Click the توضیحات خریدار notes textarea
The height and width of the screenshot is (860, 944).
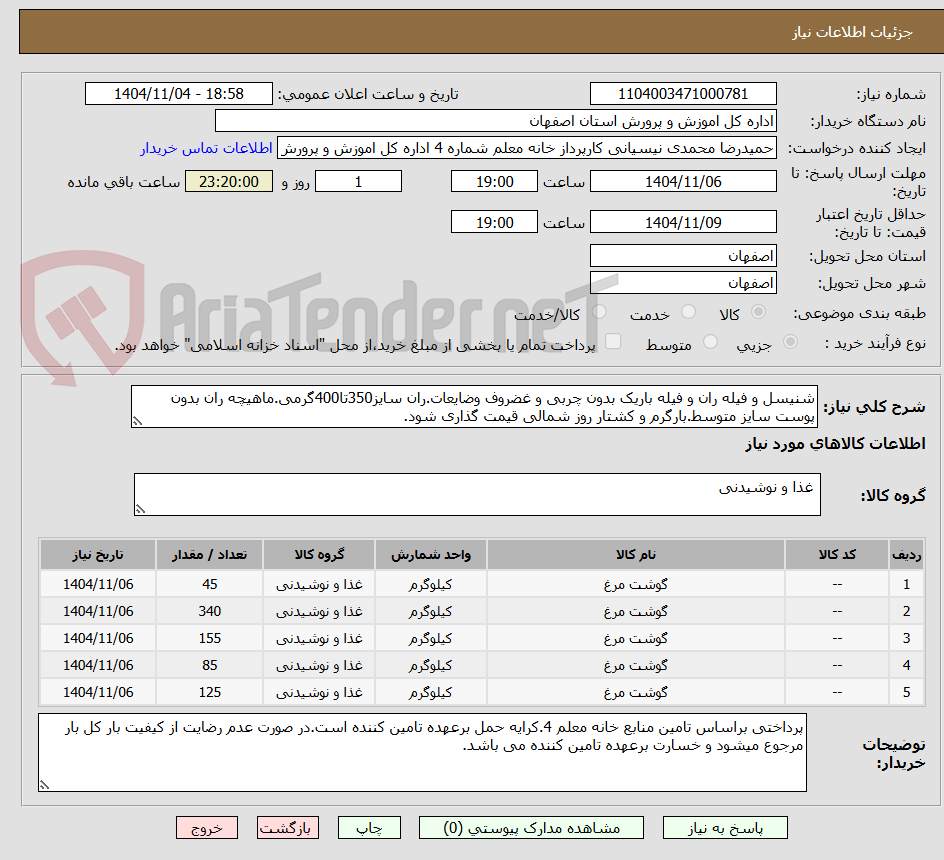click(423, 752)
